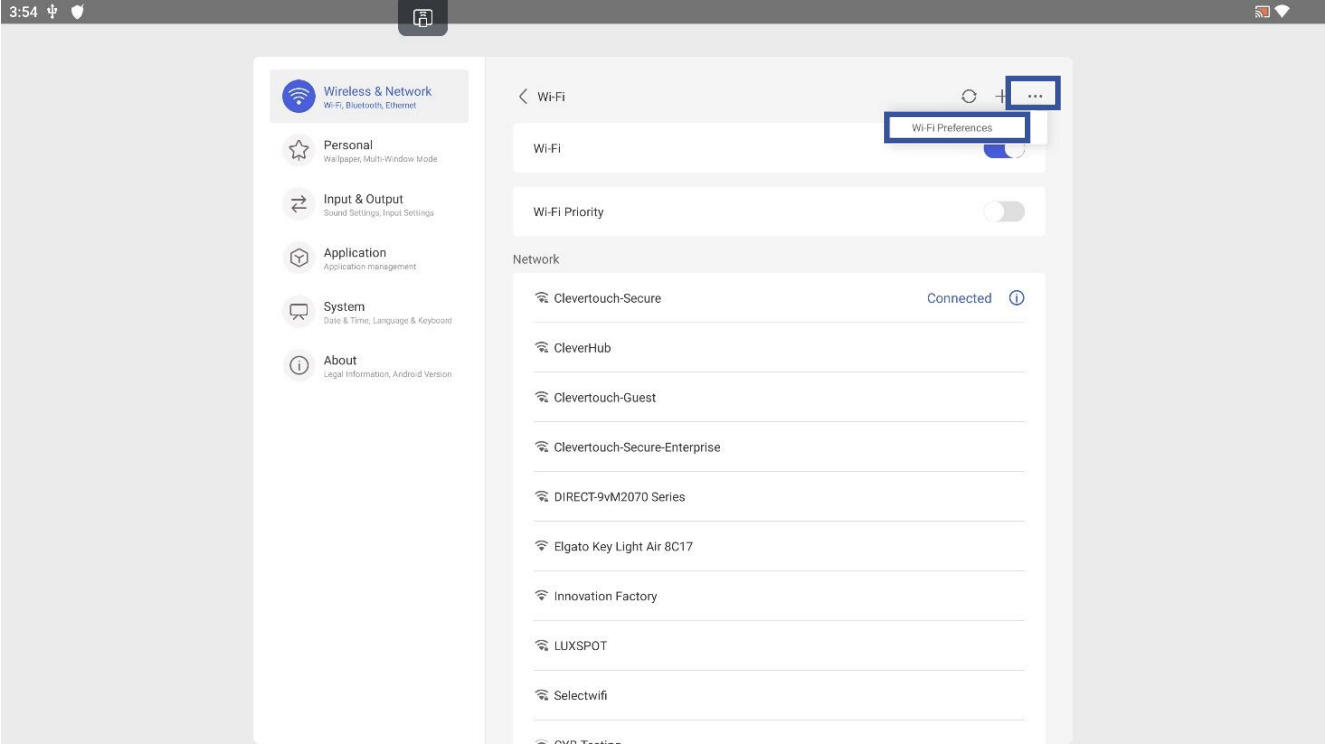Click the System display icon
The width and height of the screenshot is (1325, 744).
(298, 312)
